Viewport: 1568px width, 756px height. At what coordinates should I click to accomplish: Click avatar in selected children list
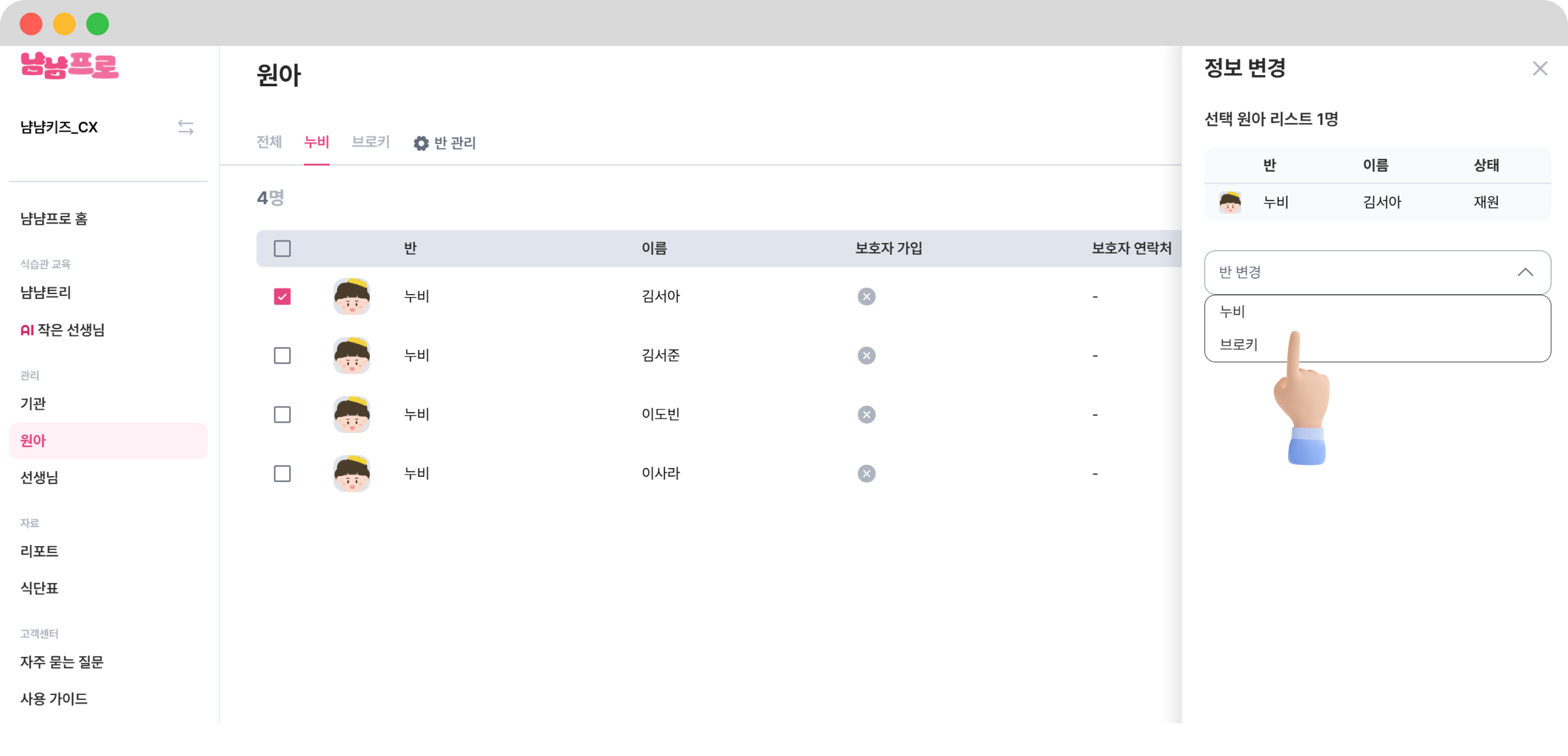tap(1229, 202)
